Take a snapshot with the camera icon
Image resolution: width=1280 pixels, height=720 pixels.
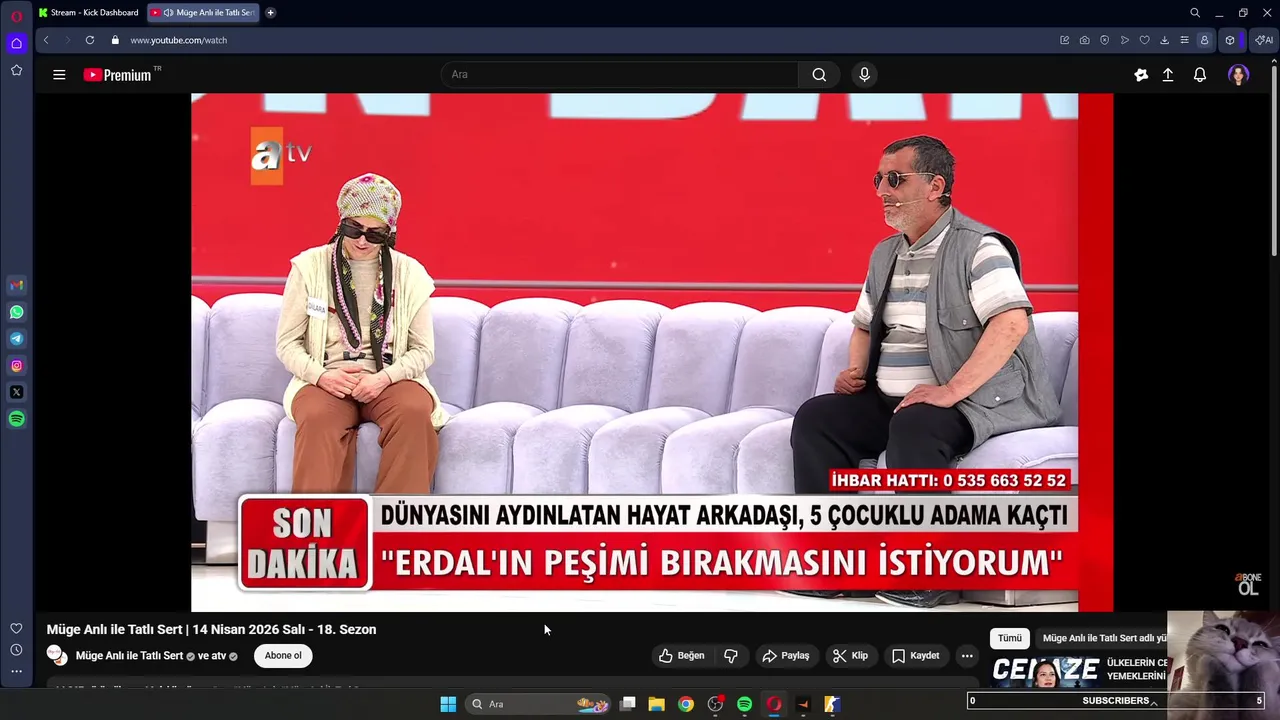point(1085,40)
